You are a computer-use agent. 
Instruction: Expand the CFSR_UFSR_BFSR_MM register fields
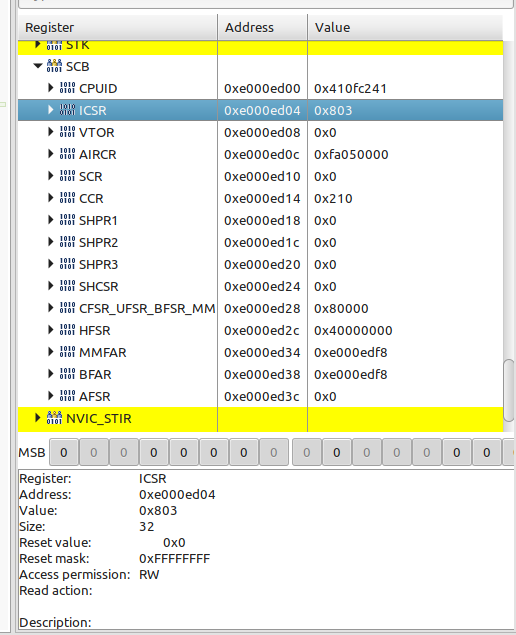[x=51, y=308]
